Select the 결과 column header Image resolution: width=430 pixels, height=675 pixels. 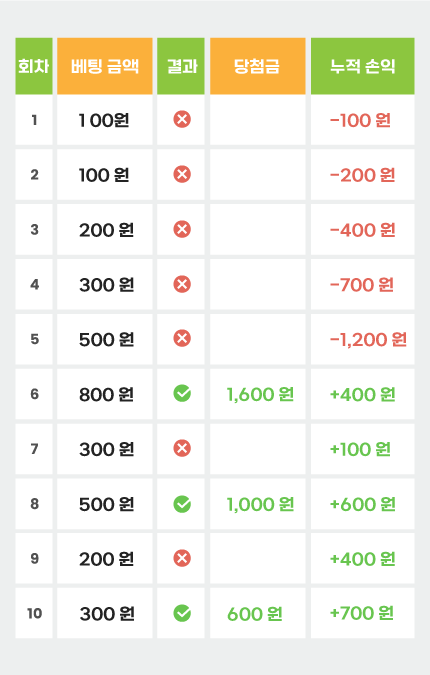(181, 66)
